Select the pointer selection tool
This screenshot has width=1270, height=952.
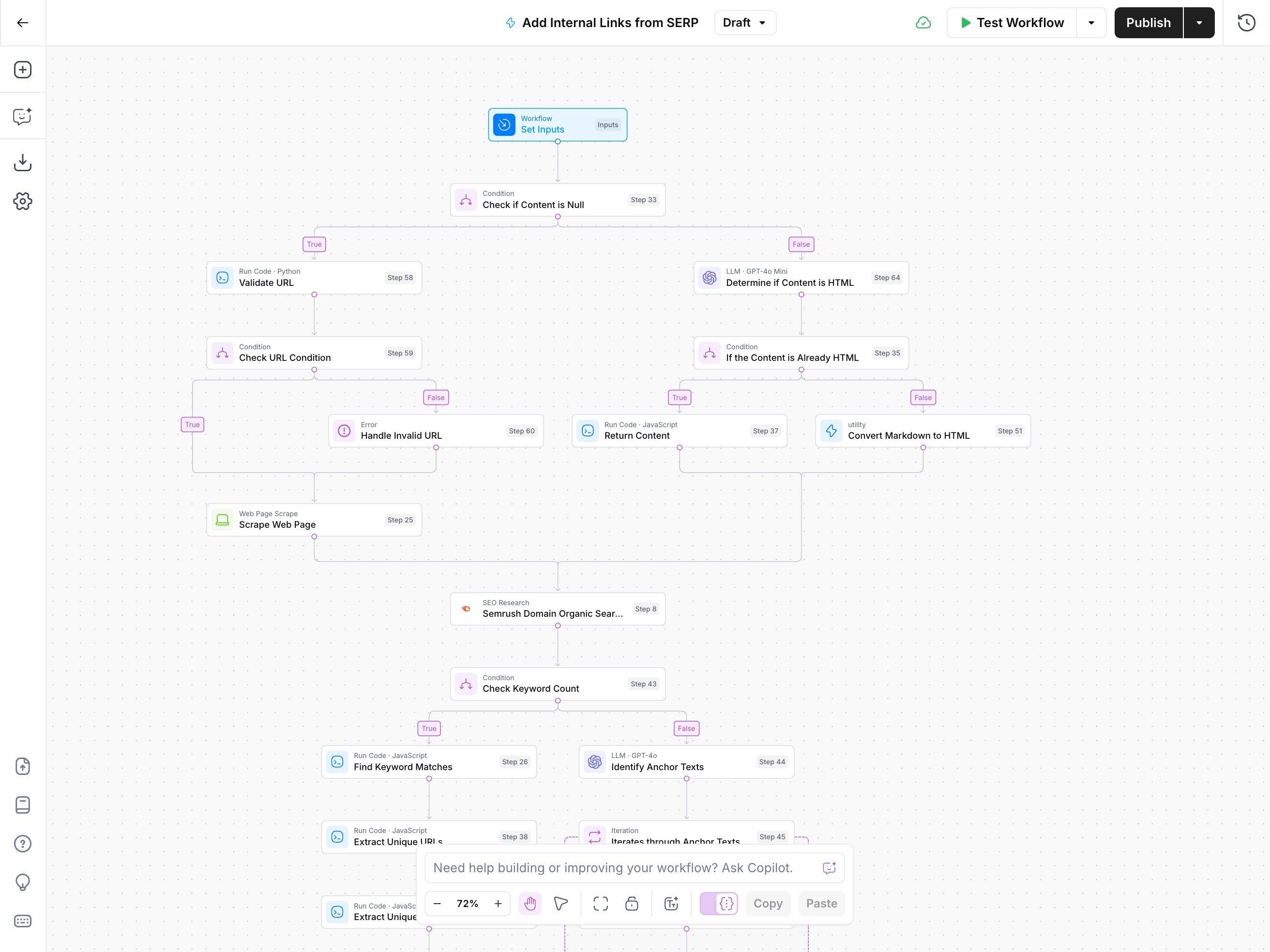[560, 903]
